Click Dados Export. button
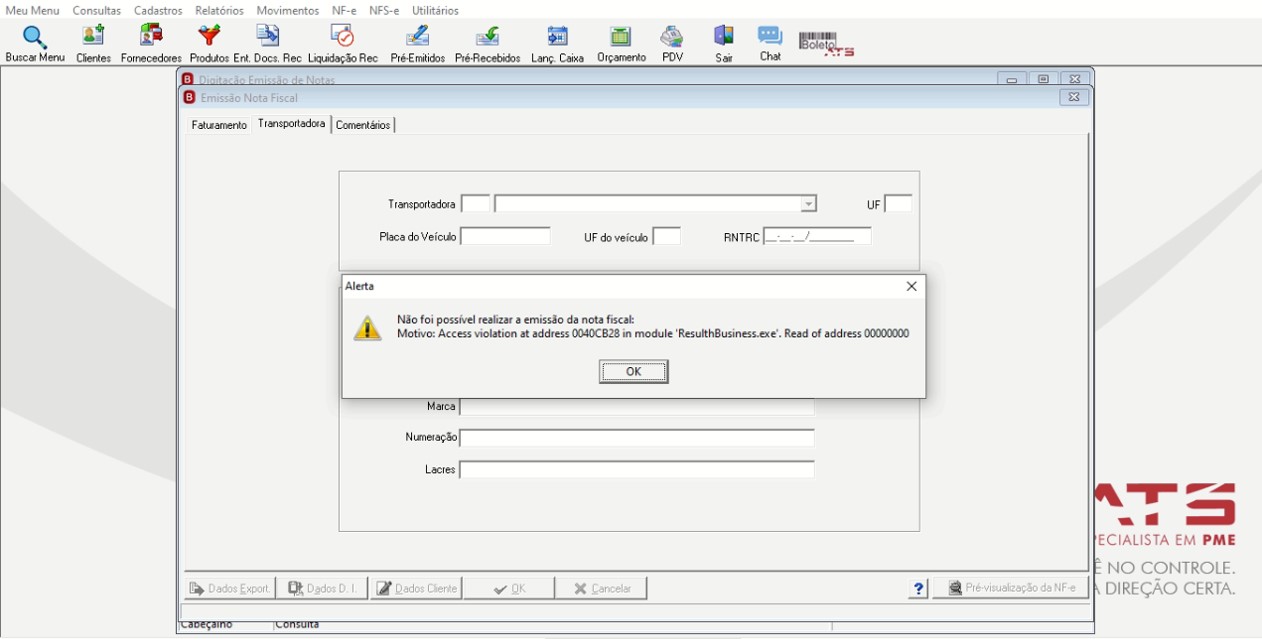The width and height of the screenshot is (1262, 639). 229,588
